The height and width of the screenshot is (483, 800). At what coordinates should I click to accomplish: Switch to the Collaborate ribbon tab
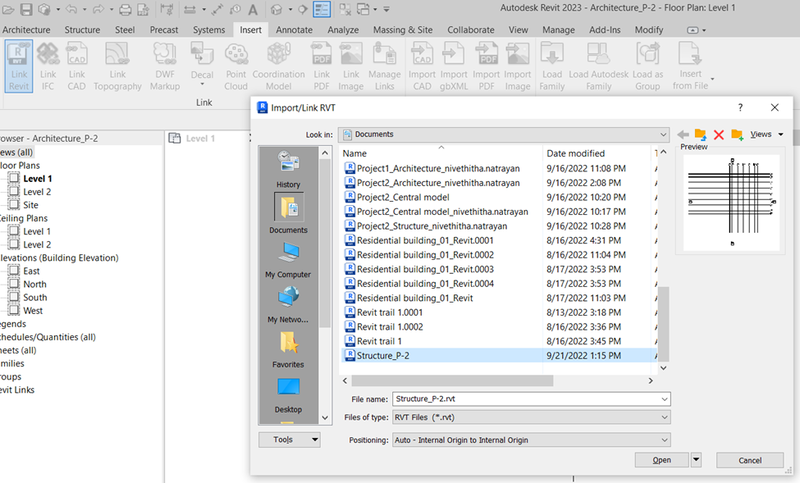470,30
